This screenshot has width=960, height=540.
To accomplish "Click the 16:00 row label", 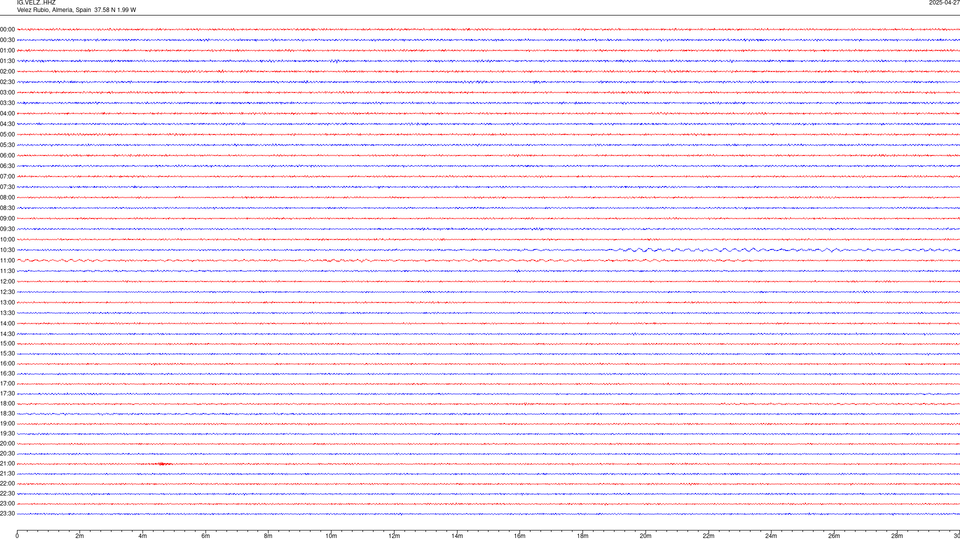I will [7, 364].
